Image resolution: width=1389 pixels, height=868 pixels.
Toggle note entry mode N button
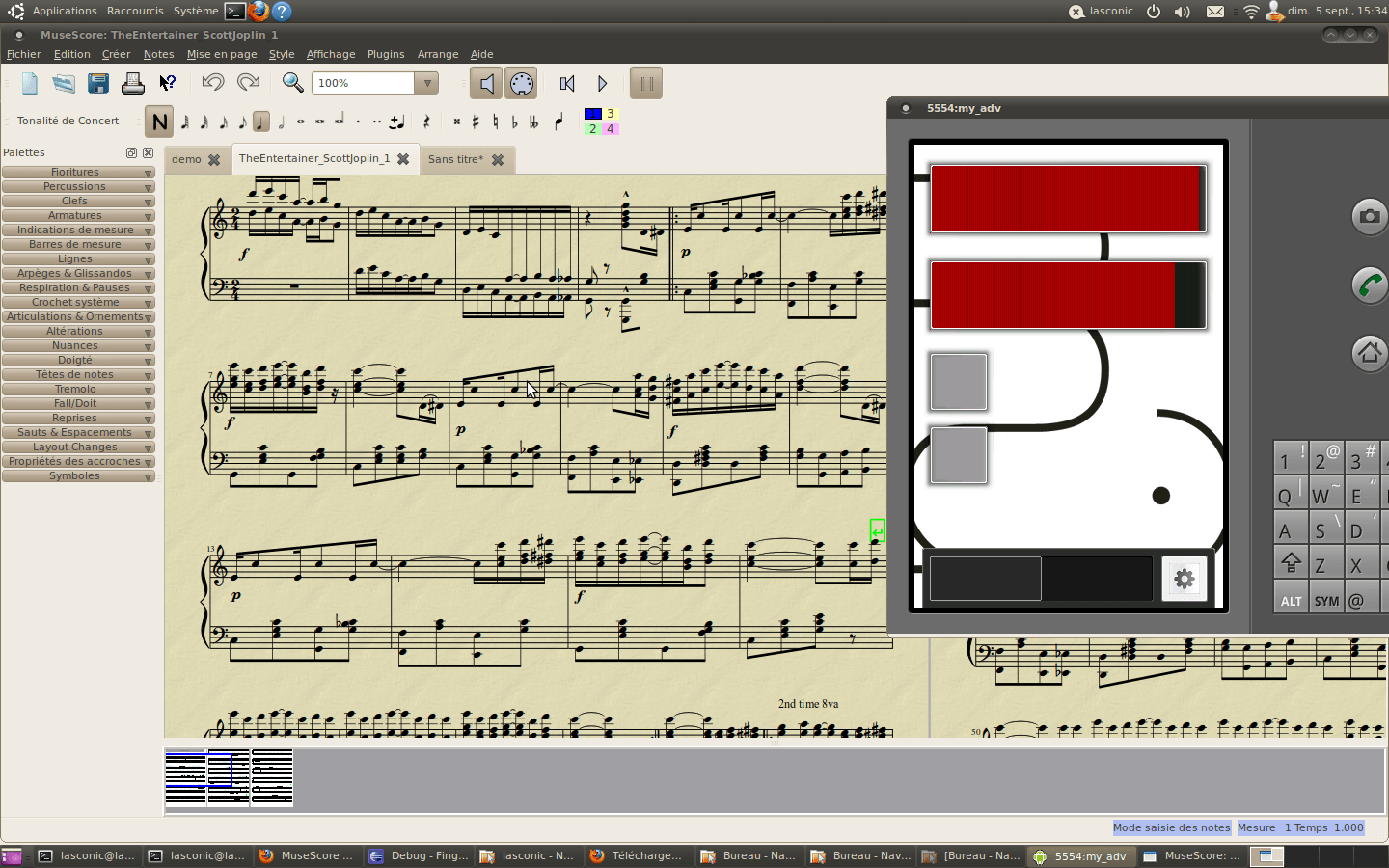pos(159,122)
